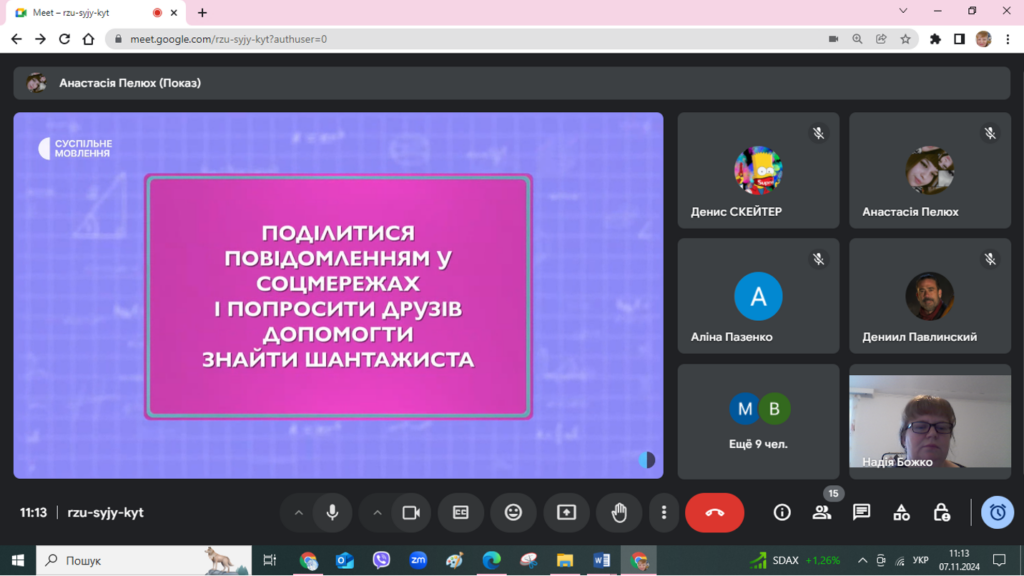Open SDAX stock widget on taskbar

point(795,560)
